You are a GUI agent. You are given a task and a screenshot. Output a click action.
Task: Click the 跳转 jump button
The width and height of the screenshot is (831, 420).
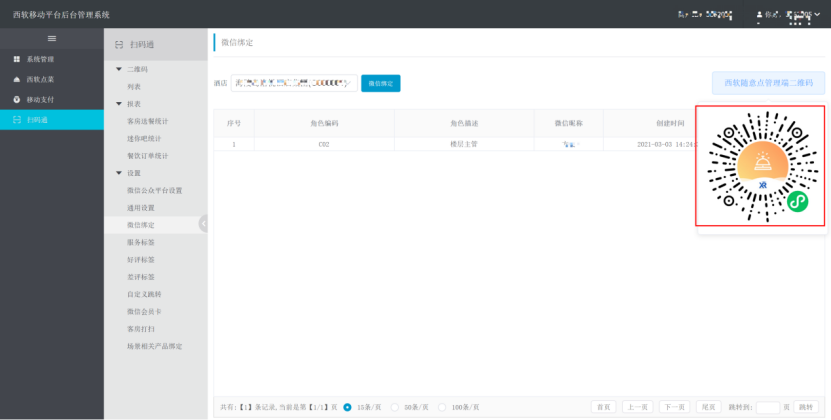tap(806, 407)
